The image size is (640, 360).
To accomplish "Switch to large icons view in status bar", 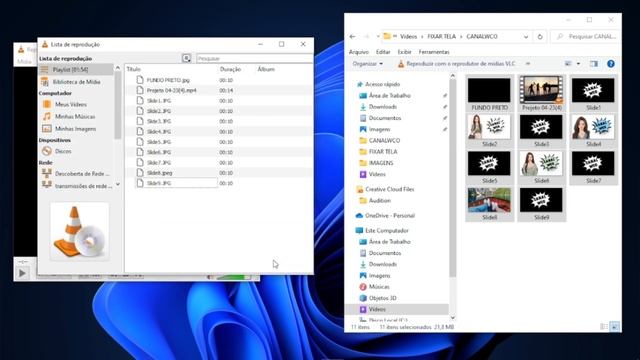I will 614,327.
